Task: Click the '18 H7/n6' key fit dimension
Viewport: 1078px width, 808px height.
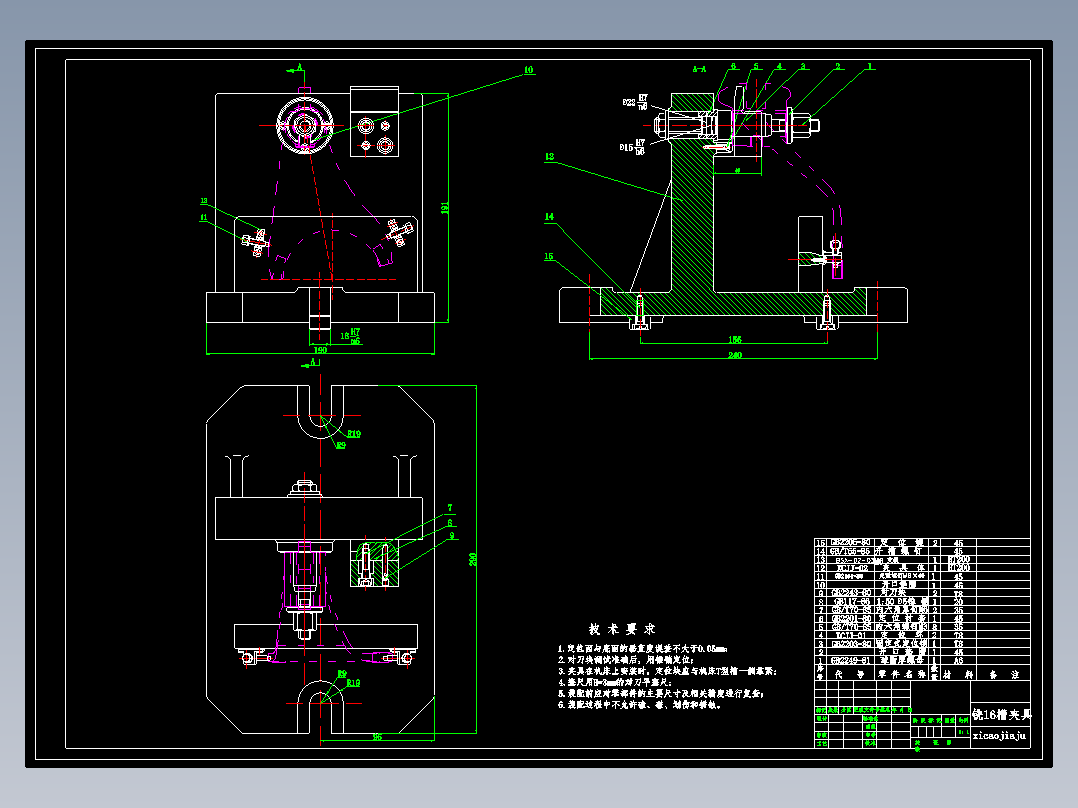Action: click(x=351, y=336)
